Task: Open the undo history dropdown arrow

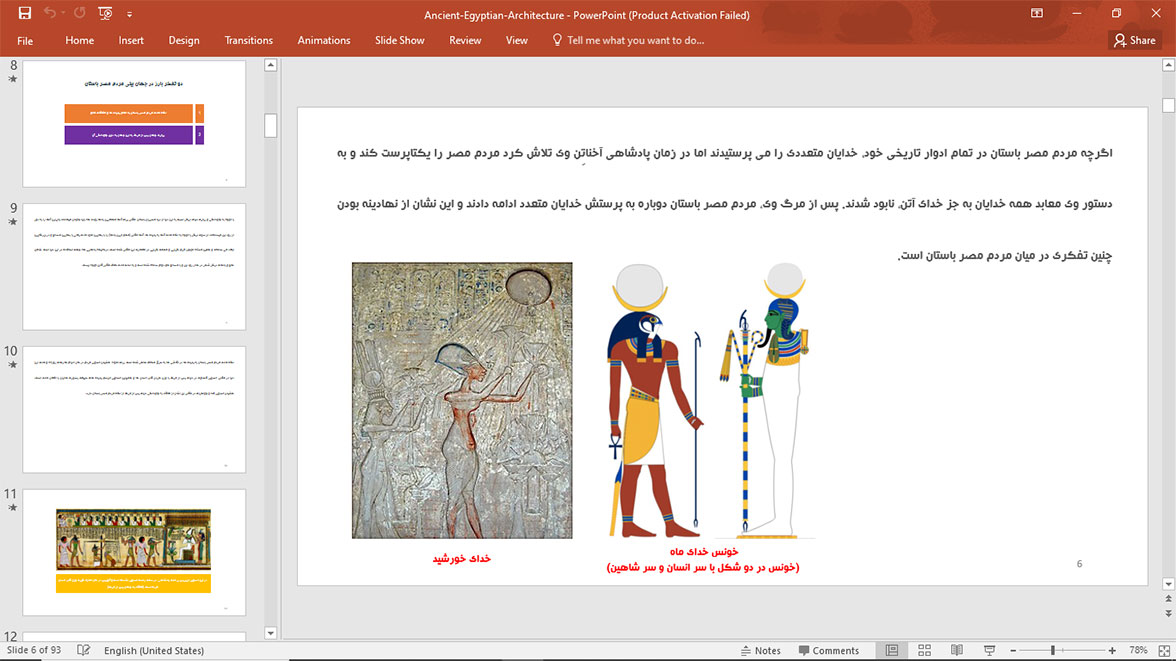Action: tap(63, 14)
